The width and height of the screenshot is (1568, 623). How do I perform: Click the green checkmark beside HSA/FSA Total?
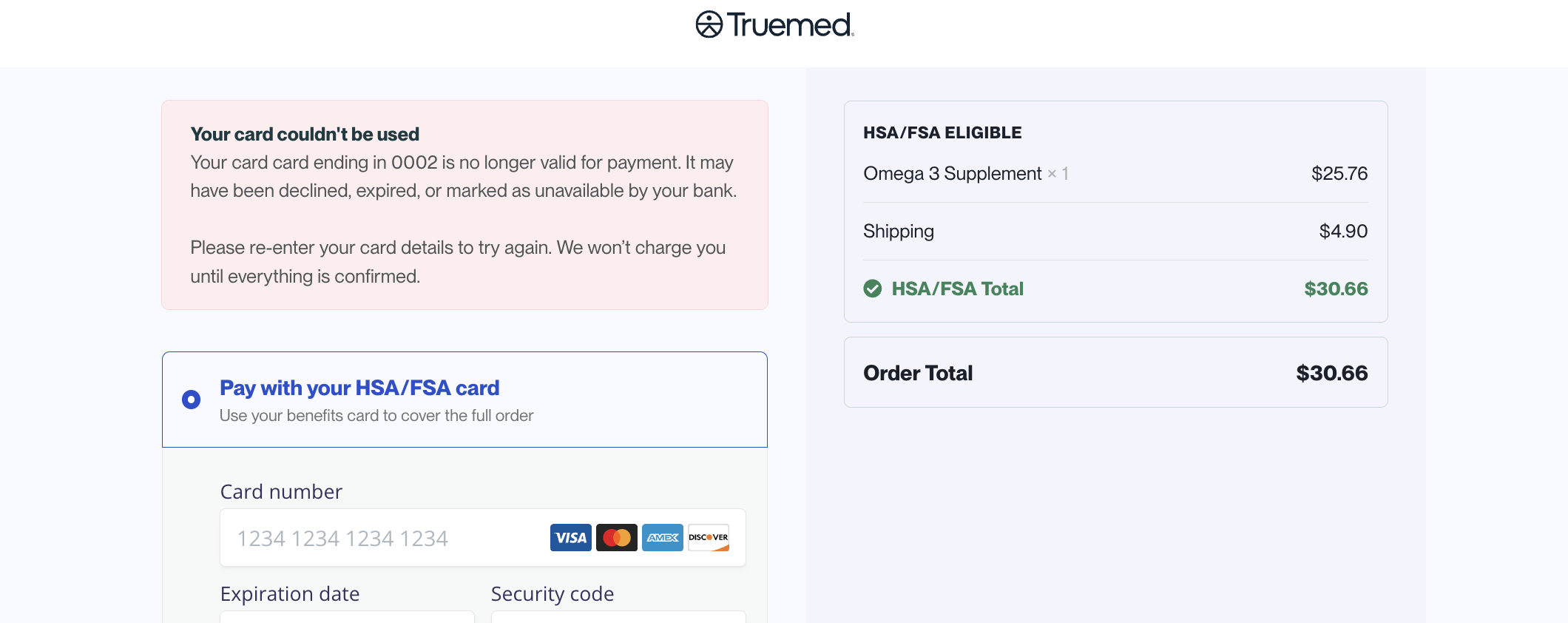click(x=873, y=289)
